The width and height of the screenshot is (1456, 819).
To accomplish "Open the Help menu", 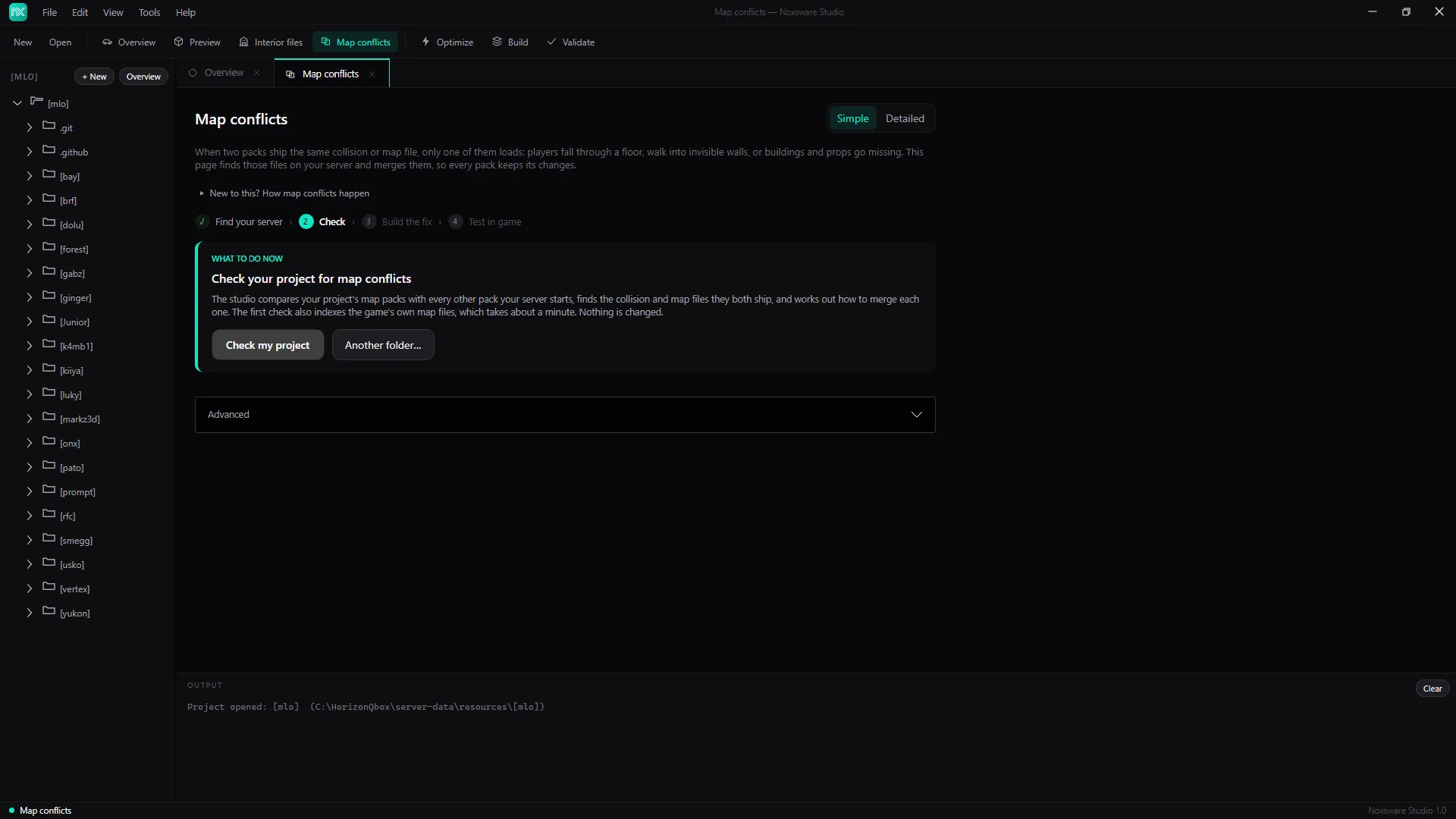I will pyautogui.click(x=186, y=12).
